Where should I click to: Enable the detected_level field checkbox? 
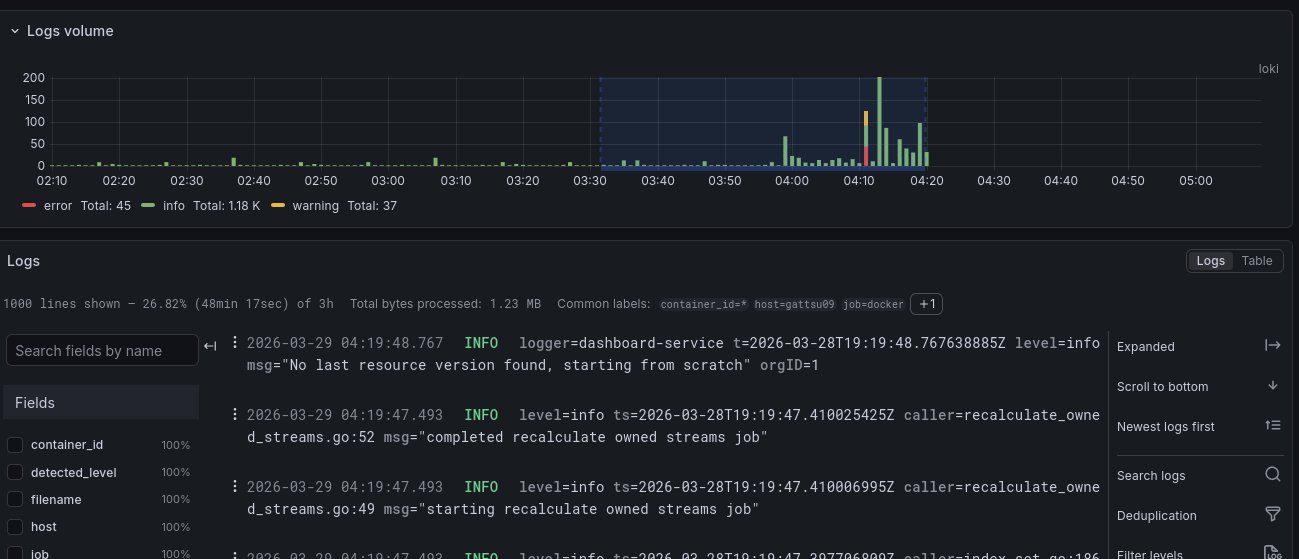point(15,472)
